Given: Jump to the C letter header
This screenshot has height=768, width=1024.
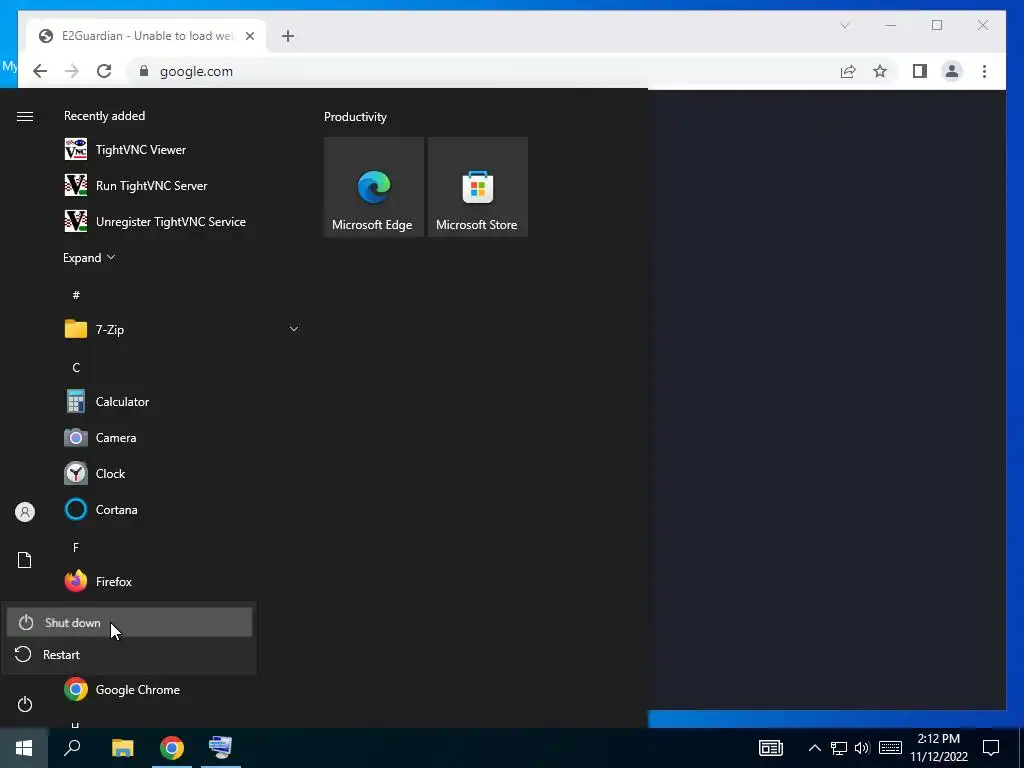Looking at the screenshot, I should point(76,367).
